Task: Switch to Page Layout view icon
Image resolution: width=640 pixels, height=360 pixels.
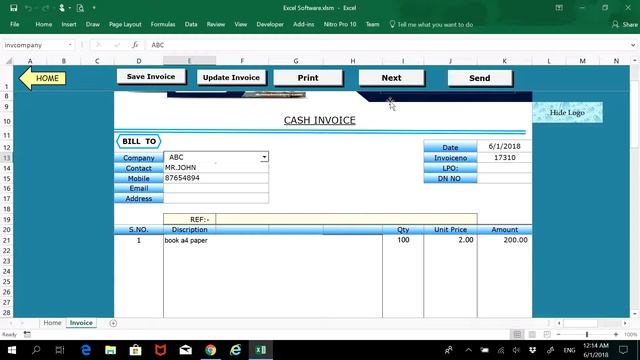Action: tap(532, 334)
